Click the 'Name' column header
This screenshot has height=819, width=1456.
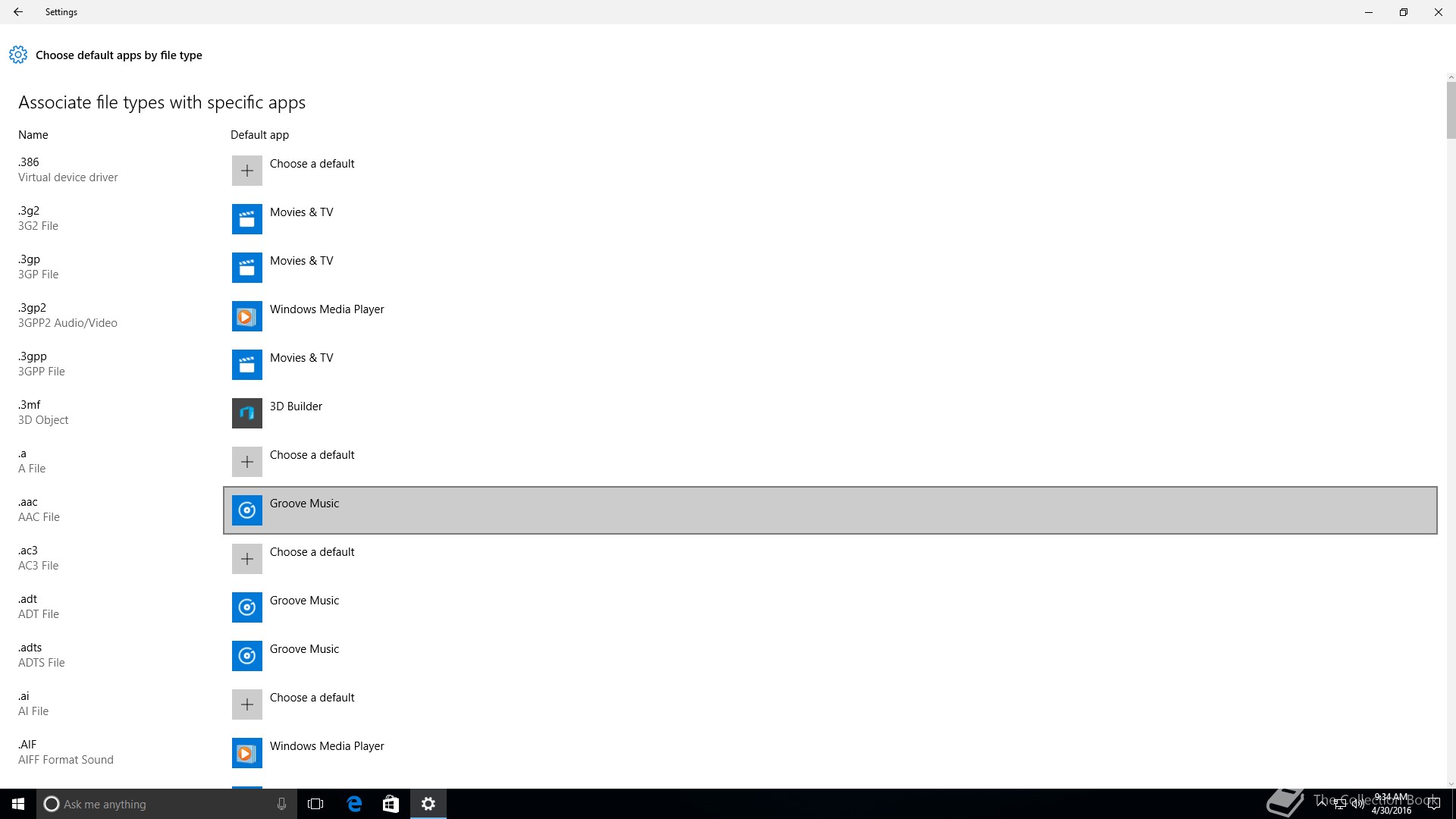[x=33, y=135]
